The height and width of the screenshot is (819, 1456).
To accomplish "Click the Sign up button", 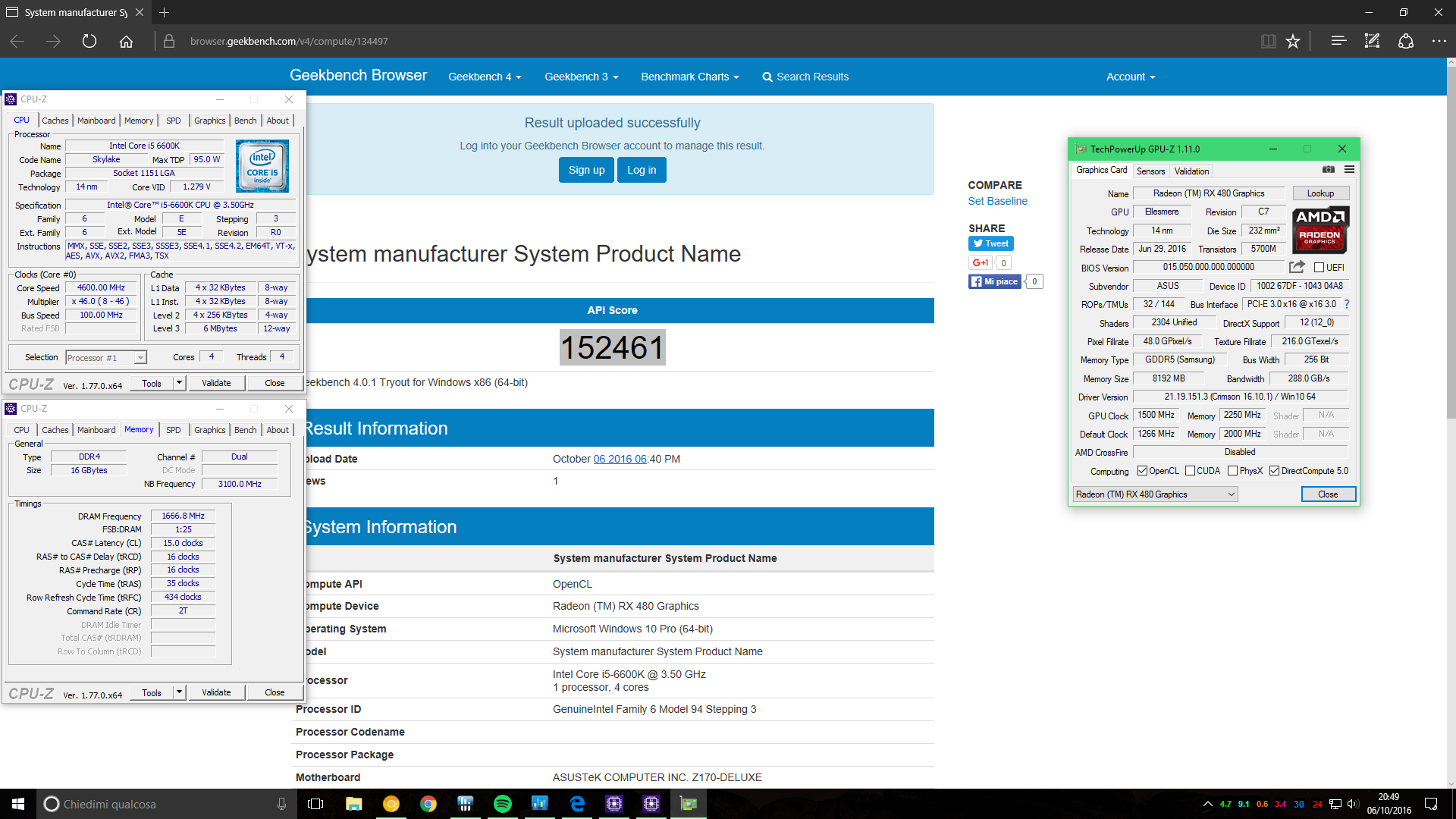I will (586, 170).
